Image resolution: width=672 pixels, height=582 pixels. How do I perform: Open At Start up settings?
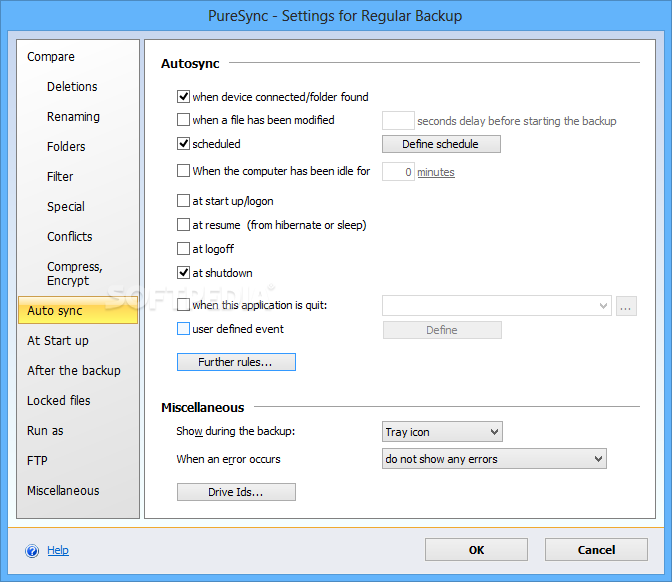point(58,341)
